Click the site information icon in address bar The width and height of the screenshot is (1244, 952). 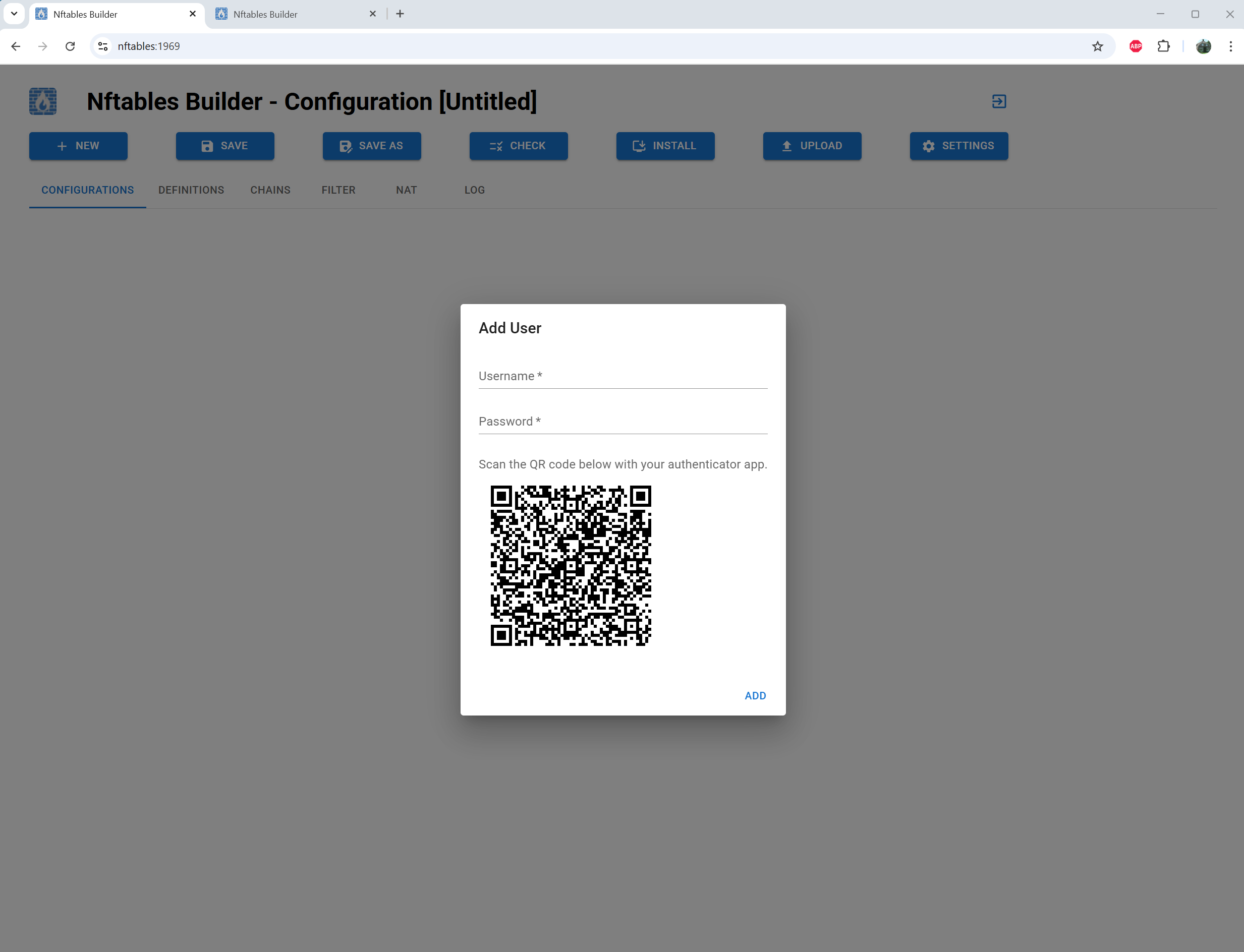(x=102, y=46)
